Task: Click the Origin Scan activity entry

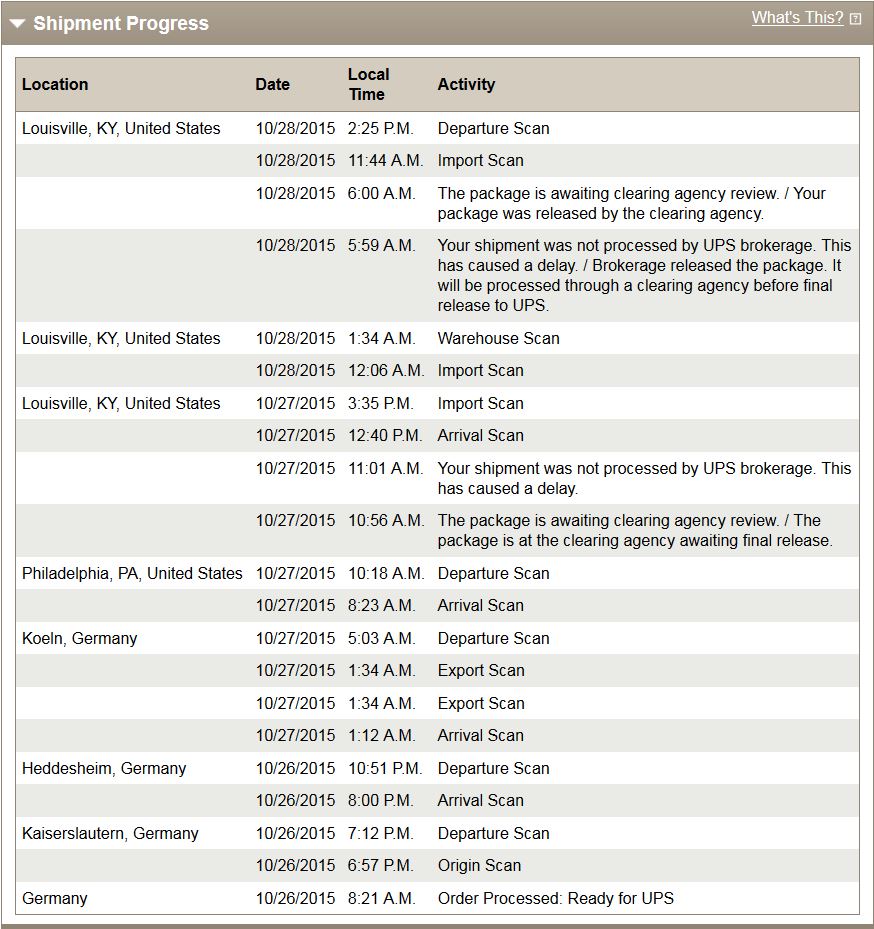Action: coord(479,866)
